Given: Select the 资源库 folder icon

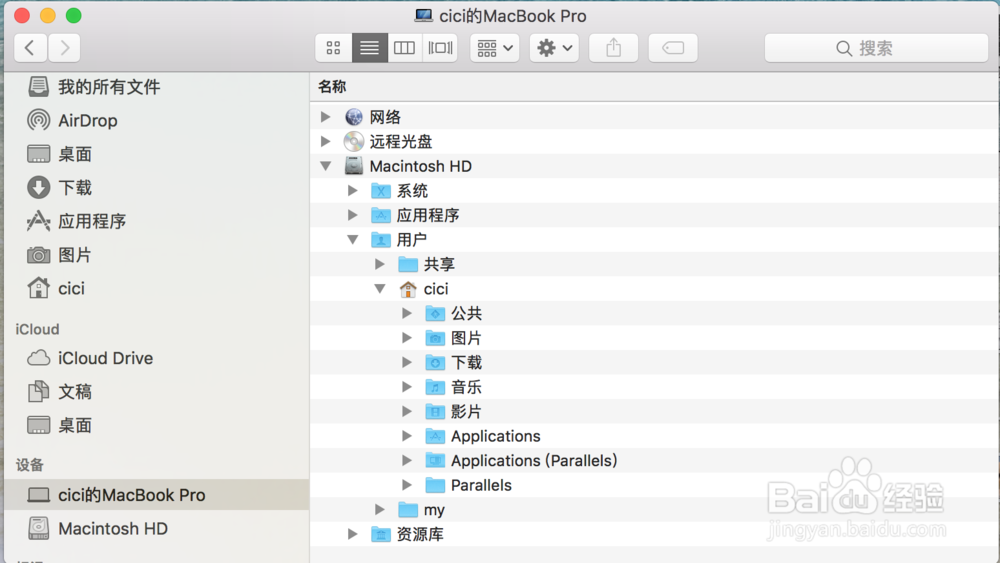Looking at the screenshot, I should 381,534.
